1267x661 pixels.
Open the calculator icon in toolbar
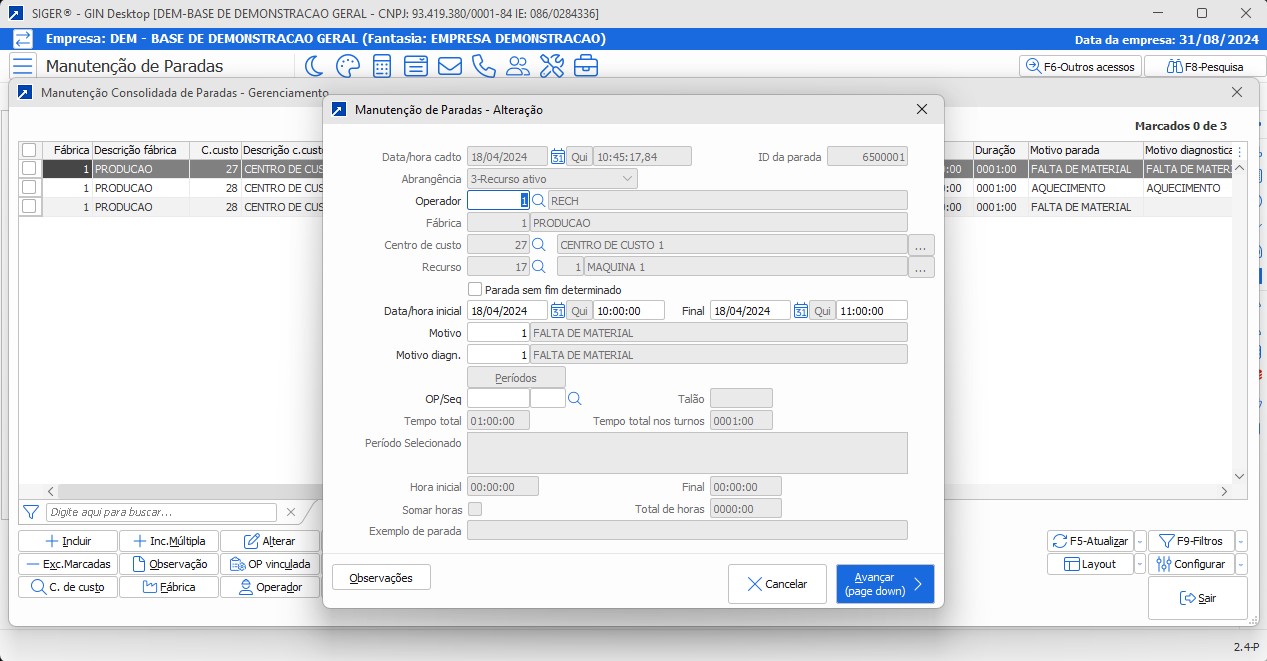381,66
